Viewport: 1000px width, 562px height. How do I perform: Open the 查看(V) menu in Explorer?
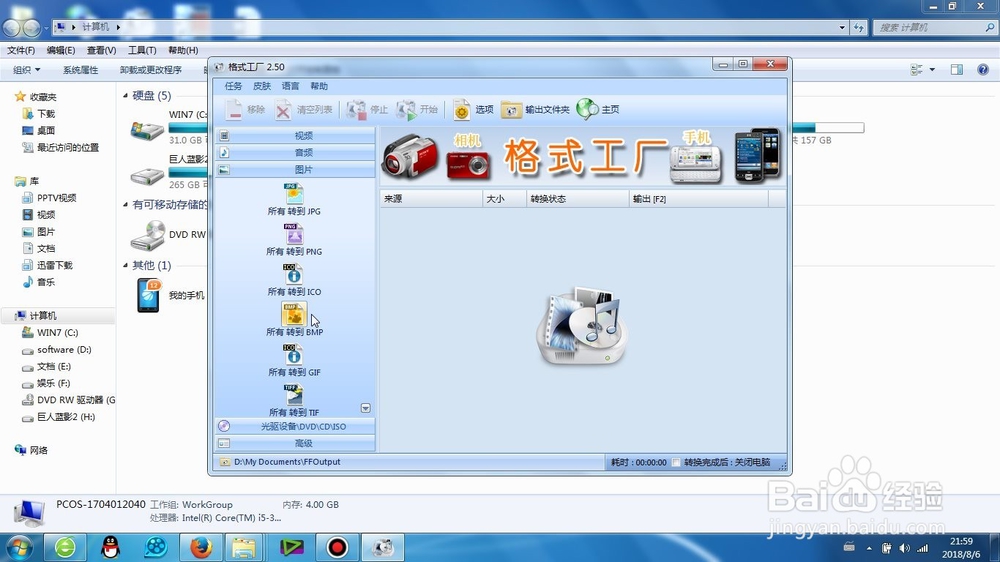point(101,50)
